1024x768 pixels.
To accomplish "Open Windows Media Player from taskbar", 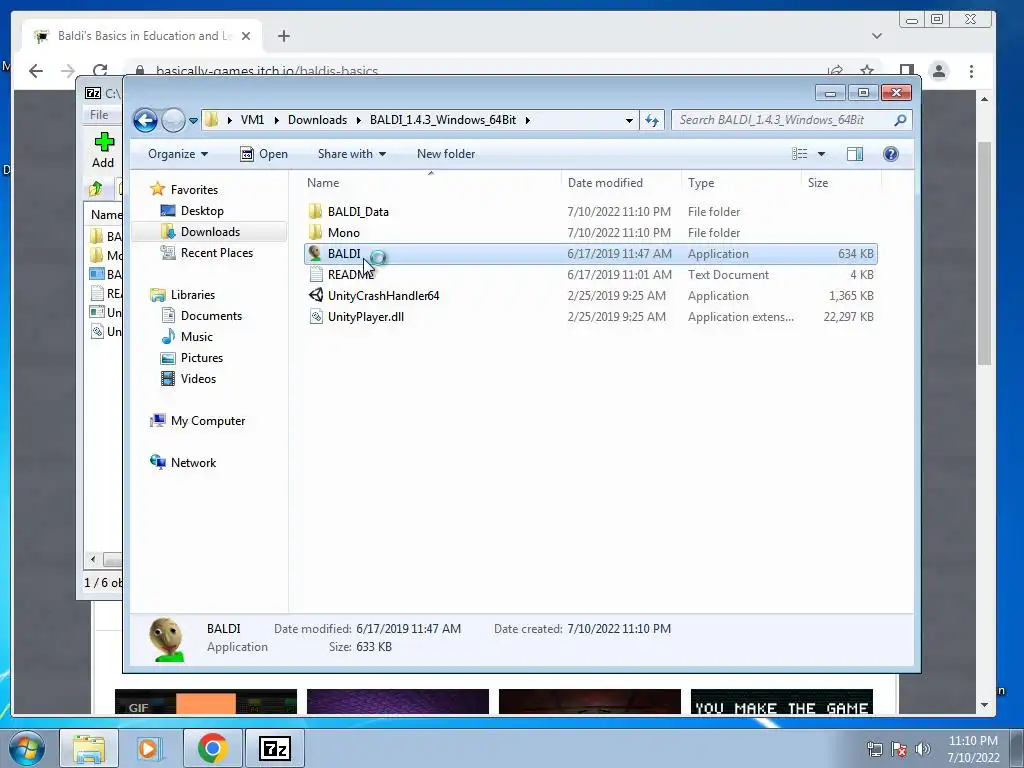I will tap(150, 748).
